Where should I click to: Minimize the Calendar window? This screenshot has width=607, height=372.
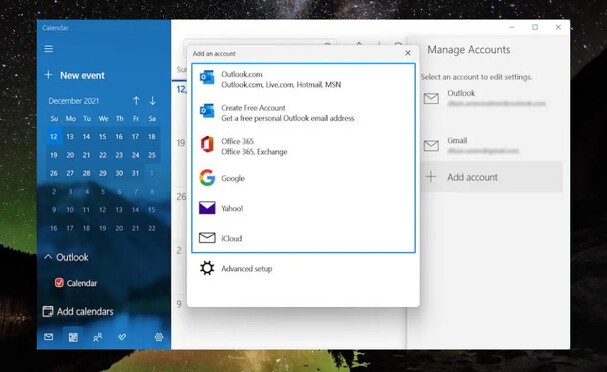point(512,27)
